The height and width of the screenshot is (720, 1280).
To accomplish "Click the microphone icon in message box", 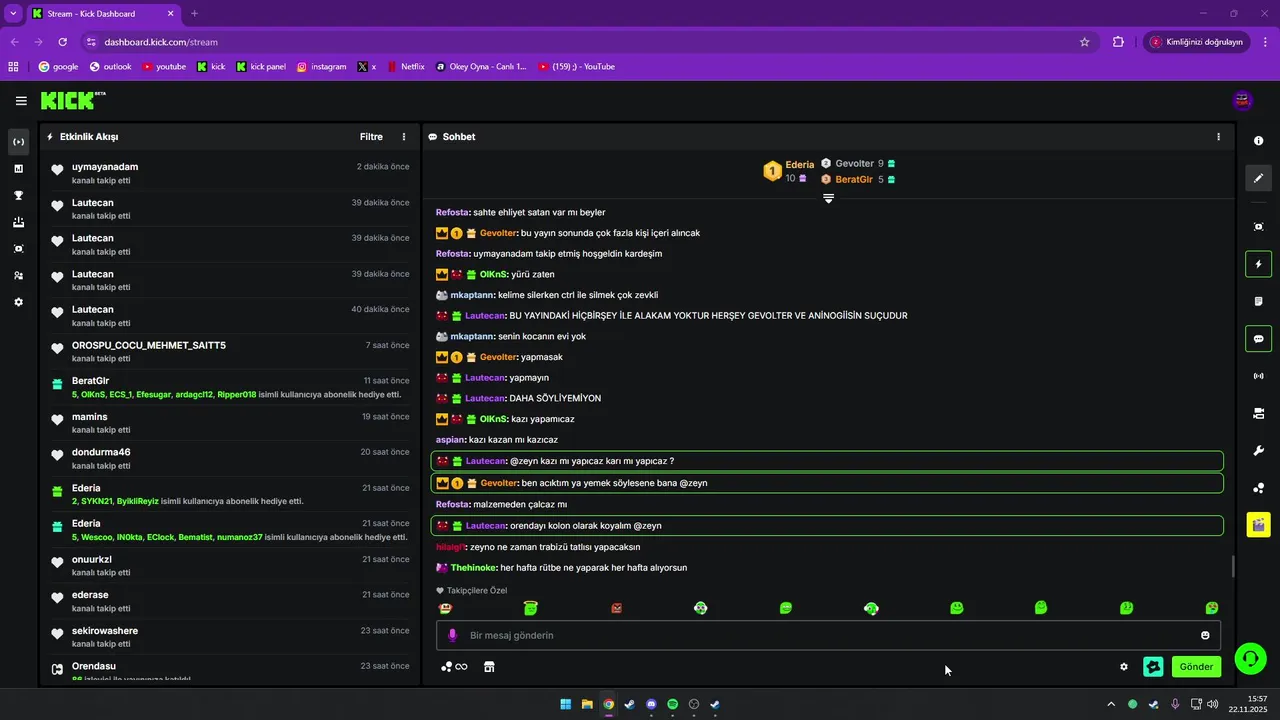I will pyautogui.click(x=452, y=635).
